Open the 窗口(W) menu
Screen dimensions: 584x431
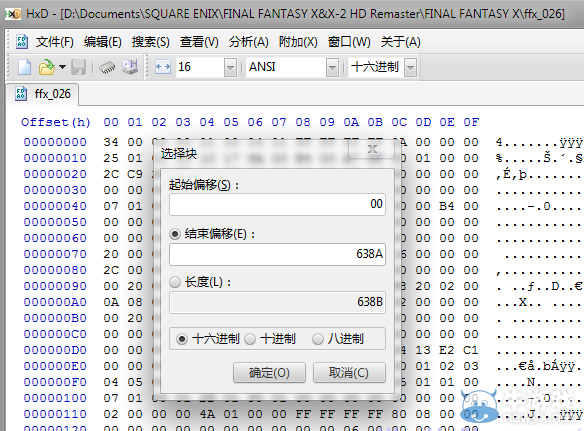(349, 42)
